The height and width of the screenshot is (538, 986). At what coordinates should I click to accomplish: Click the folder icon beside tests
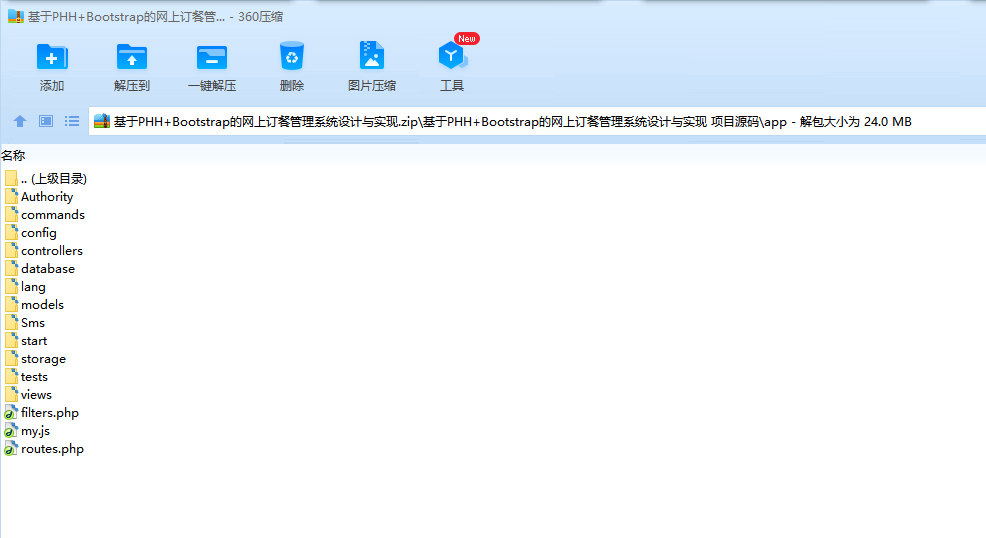pyautogui.click(x=11, y=376)
